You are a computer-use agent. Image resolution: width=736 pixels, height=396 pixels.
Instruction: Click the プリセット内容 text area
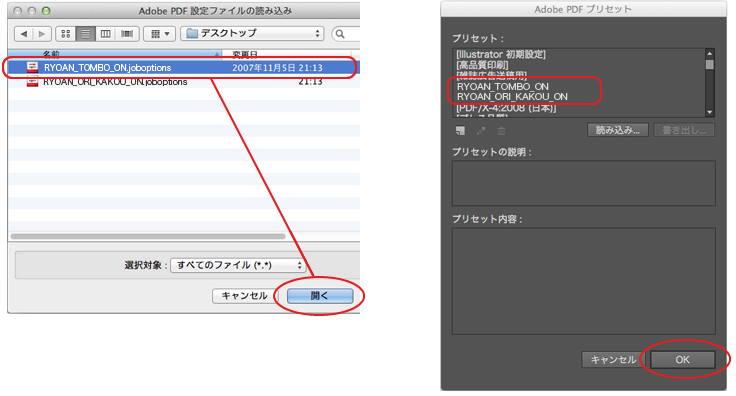[583, 281]
